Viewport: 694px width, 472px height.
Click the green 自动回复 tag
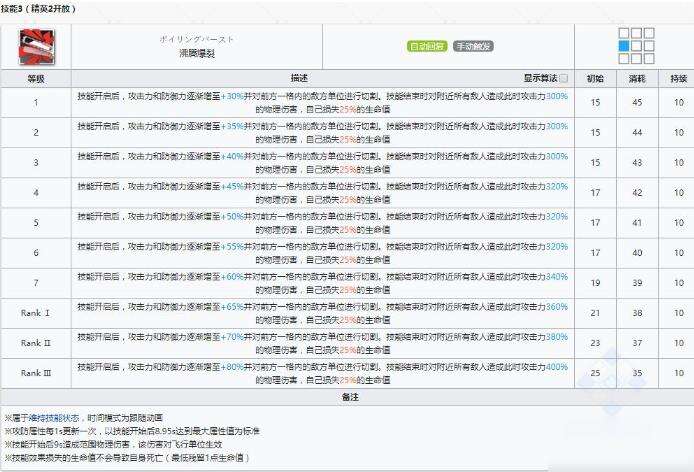pos(427,46)
